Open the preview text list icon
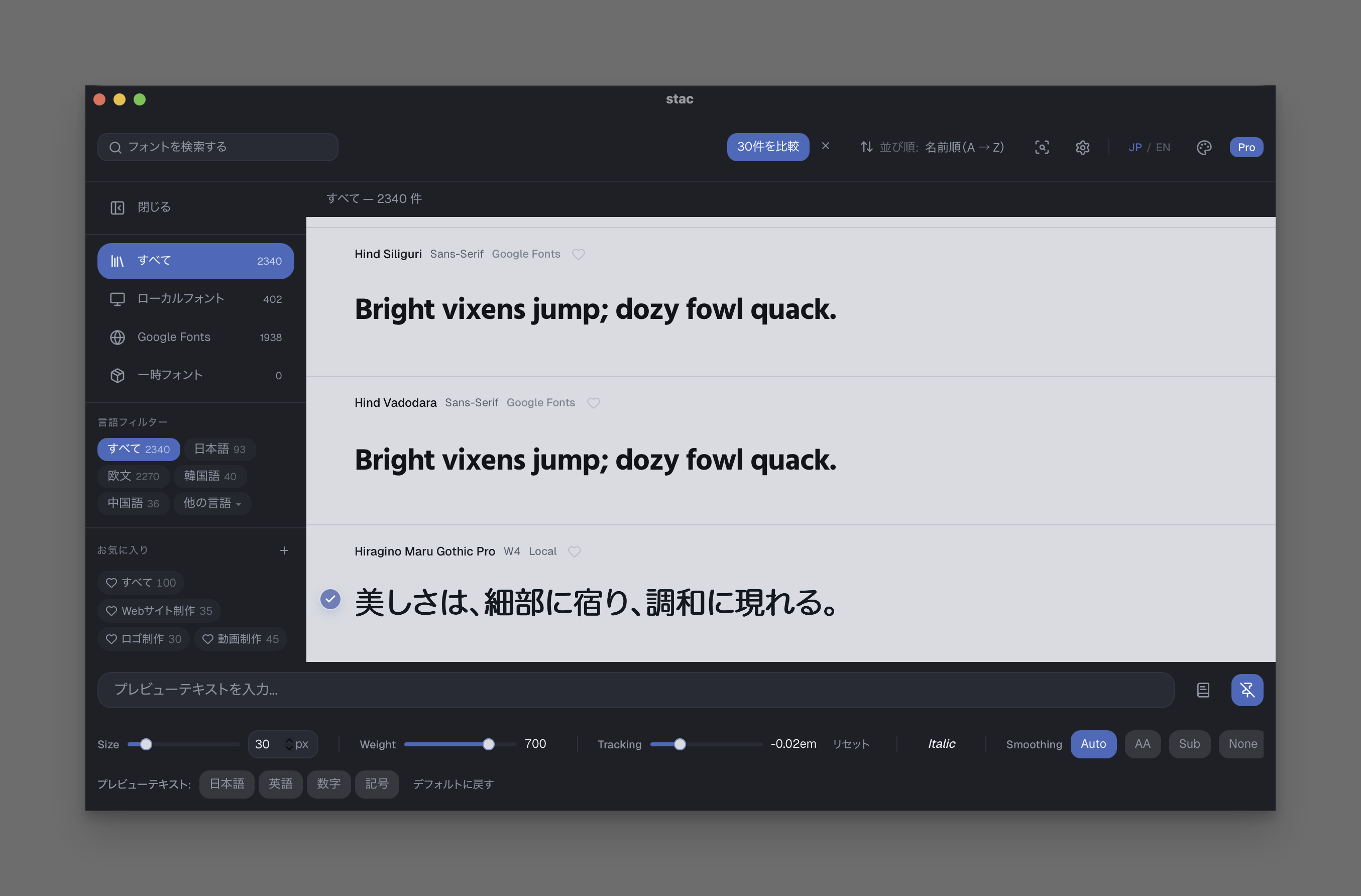Screen dimensions: 1361x896 pyautogui.click(x=1203, y=690)
